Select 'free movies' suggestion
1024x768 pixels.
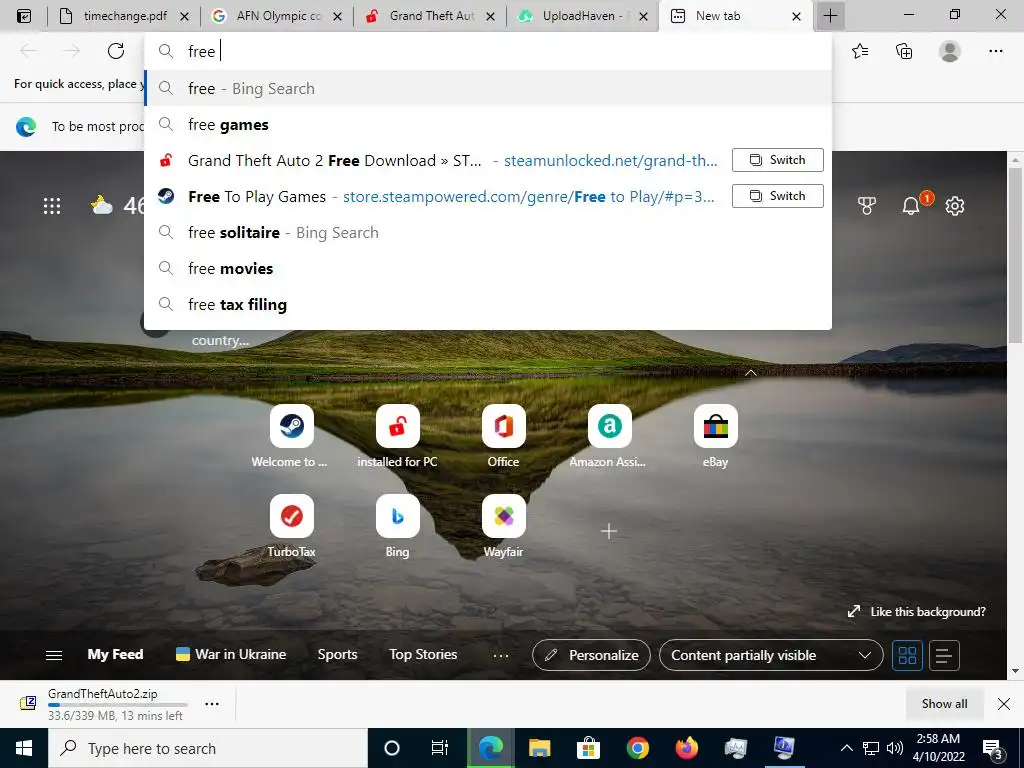point(488,268)
